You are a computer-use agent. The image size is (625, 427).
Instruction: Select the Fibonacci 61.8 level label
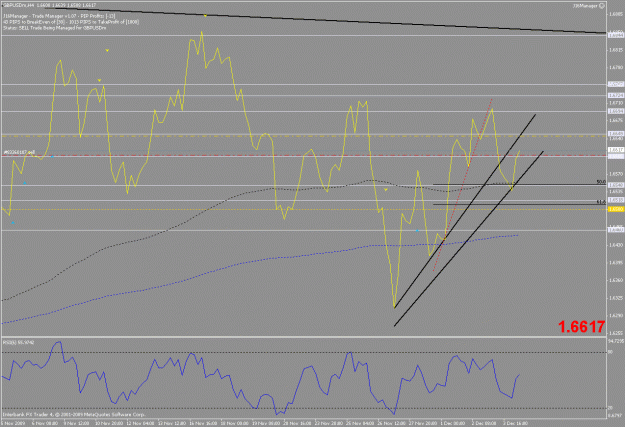click(601, 202)
